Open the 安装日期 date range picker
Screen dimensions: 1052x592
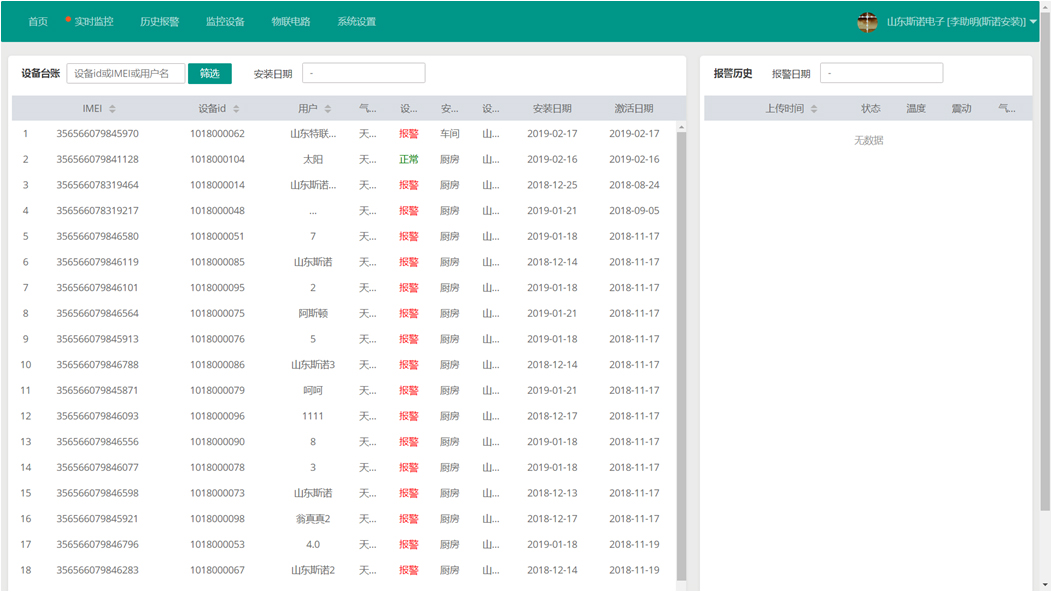tap(363, 74)
